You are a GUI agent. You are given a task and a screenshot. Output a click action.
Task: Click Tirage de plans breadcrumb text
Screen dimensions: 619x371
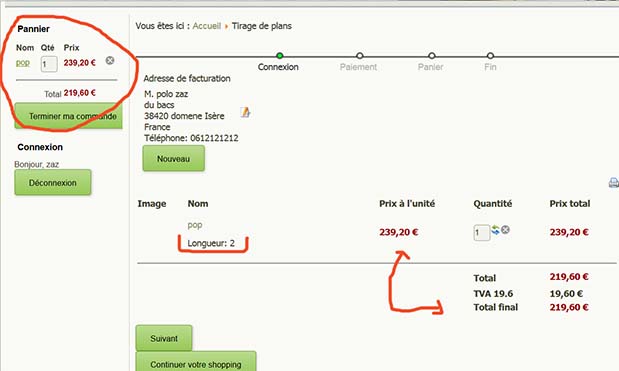262,26
